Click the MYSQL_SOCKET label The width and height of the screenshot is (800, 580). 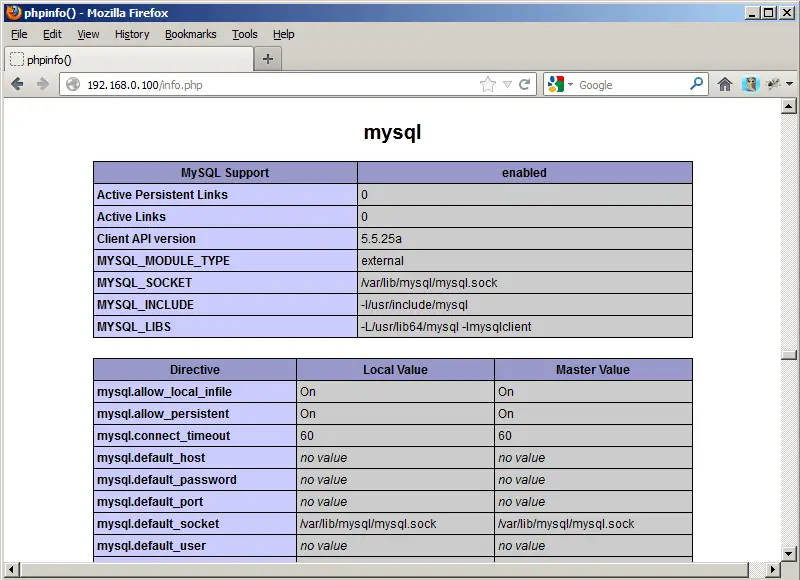point(144,283)
